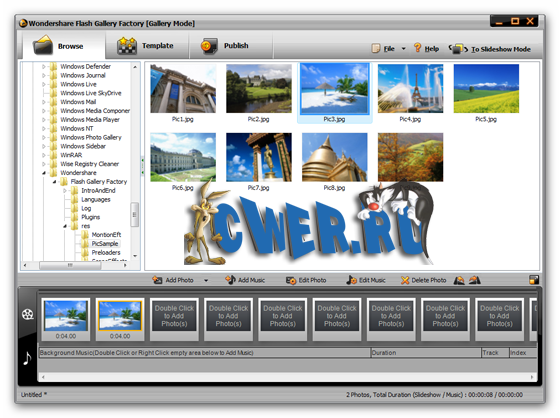Viewport: 560px width, 418px height.
Task: Collapse the Wondershare folder
Action: [x=44, y=173]
